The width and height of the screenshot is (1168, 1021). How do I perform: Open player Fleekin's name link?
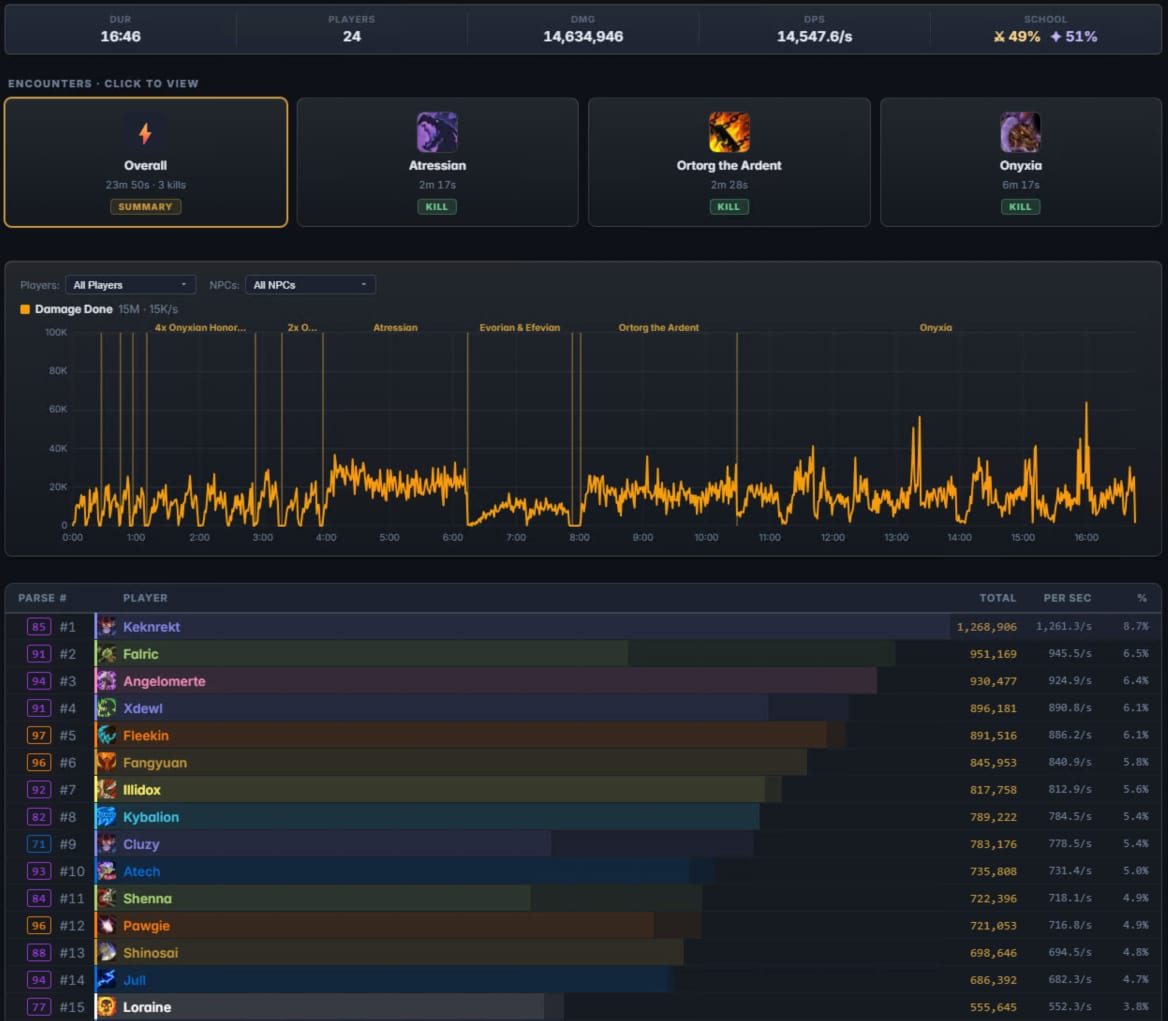click(x=146, y=736)
